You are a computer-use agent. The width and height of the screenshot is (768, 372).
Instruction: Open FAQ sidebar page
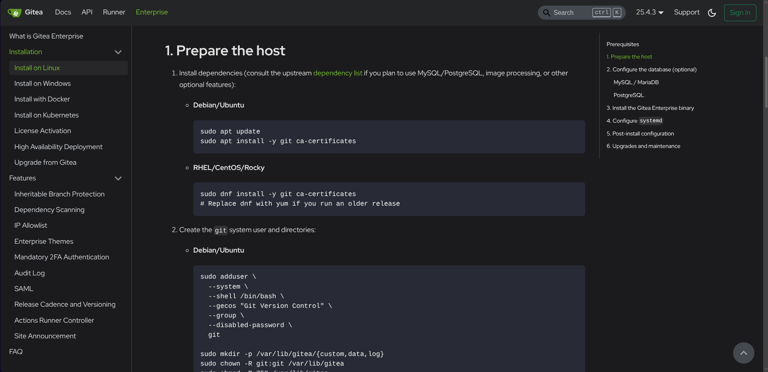tap(16, 352)
